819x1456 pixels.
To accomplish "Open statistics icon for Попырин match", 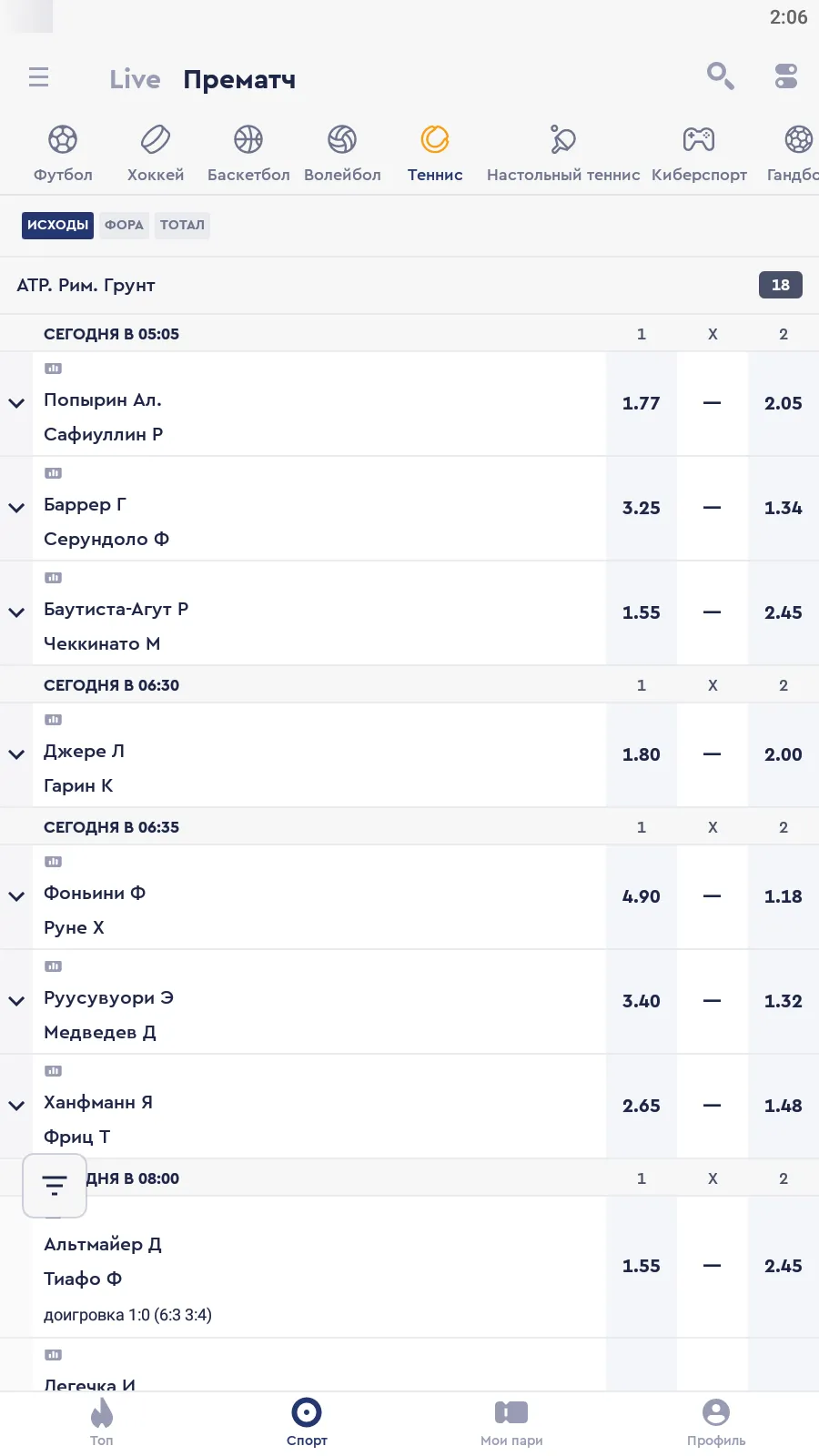I will [x=54, y=369].
